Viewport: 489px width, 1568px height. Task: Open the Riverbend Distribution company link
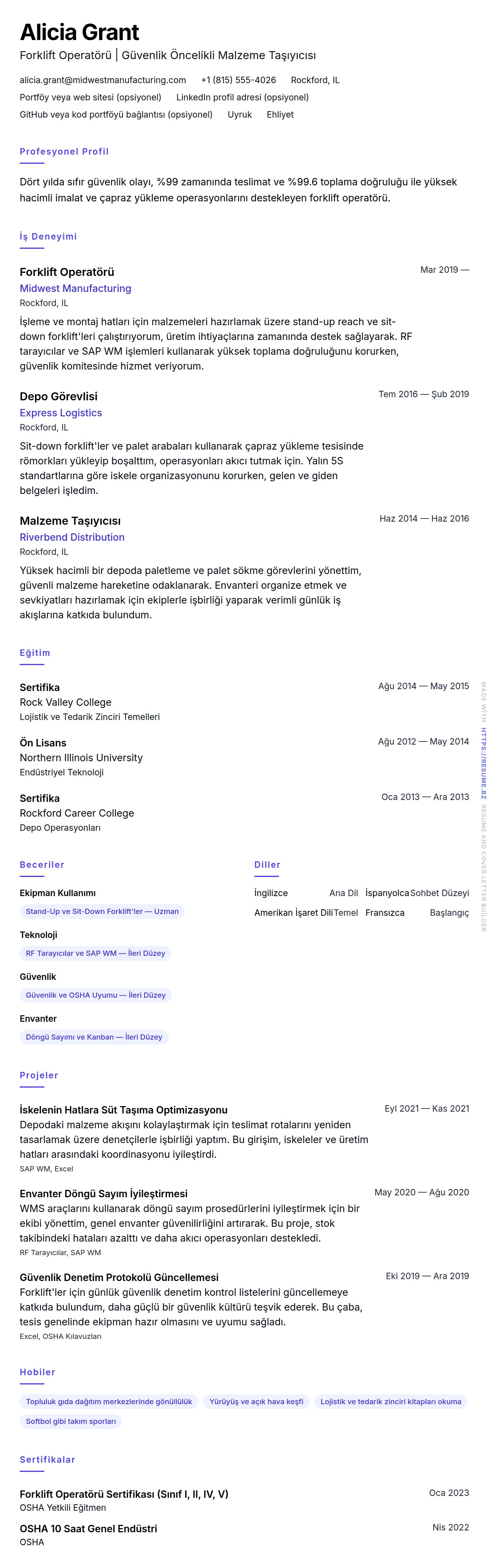tap(72, 537)
